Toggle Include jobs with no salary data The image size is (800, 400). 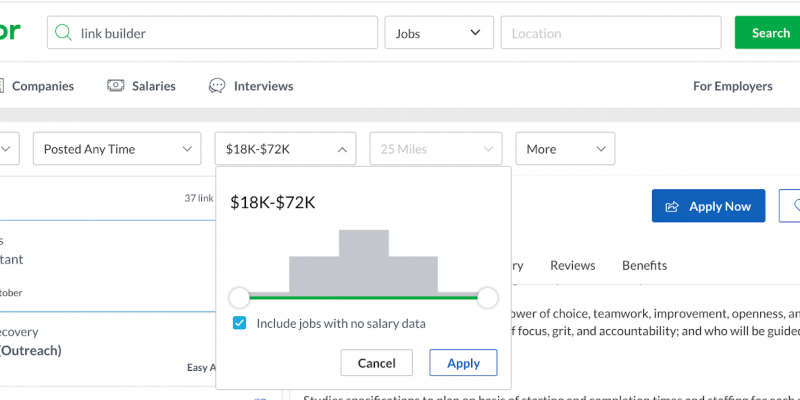point(239,323)
